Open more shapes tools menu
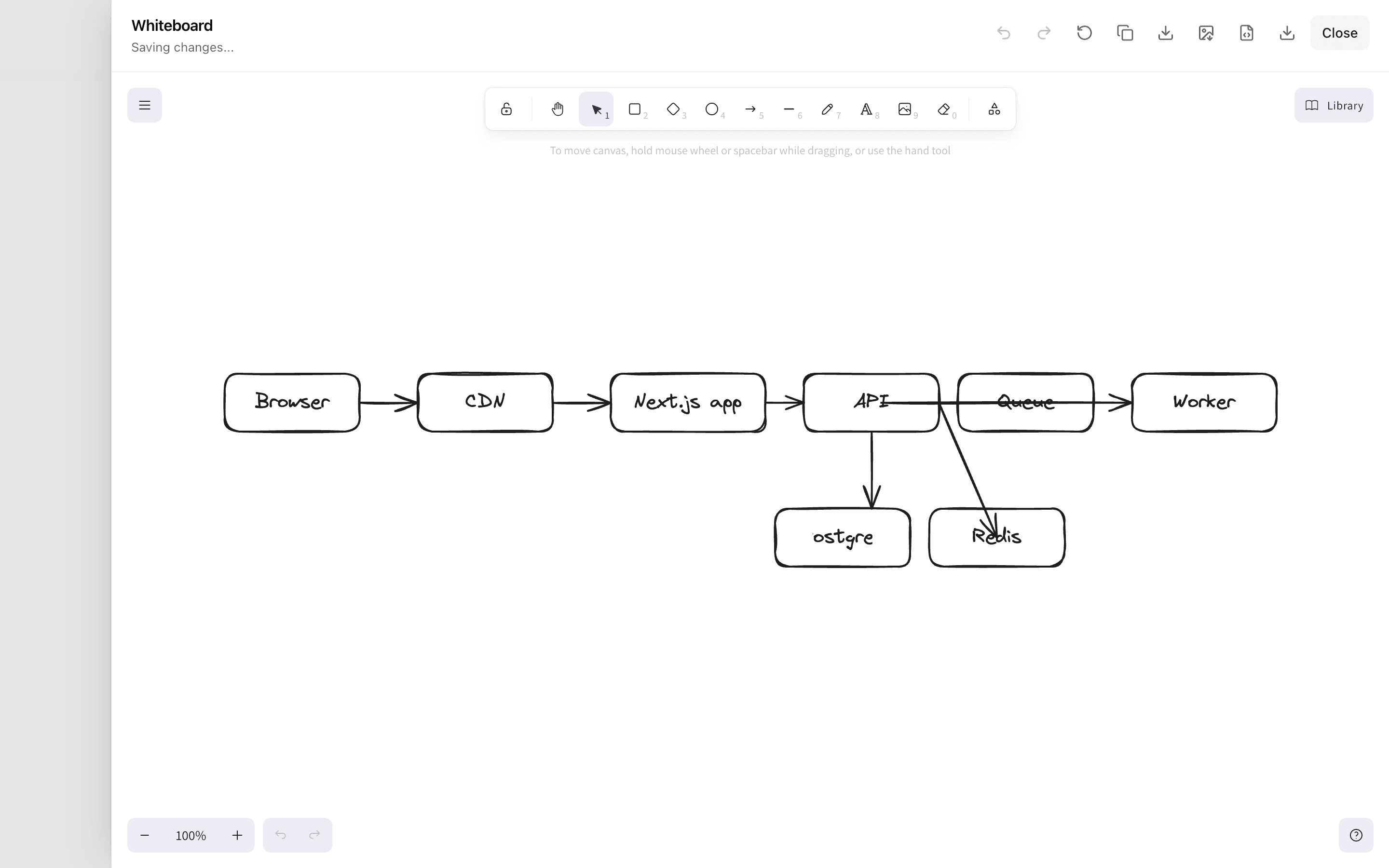The height and width of the screenshot is (868, 1389). 994,109
